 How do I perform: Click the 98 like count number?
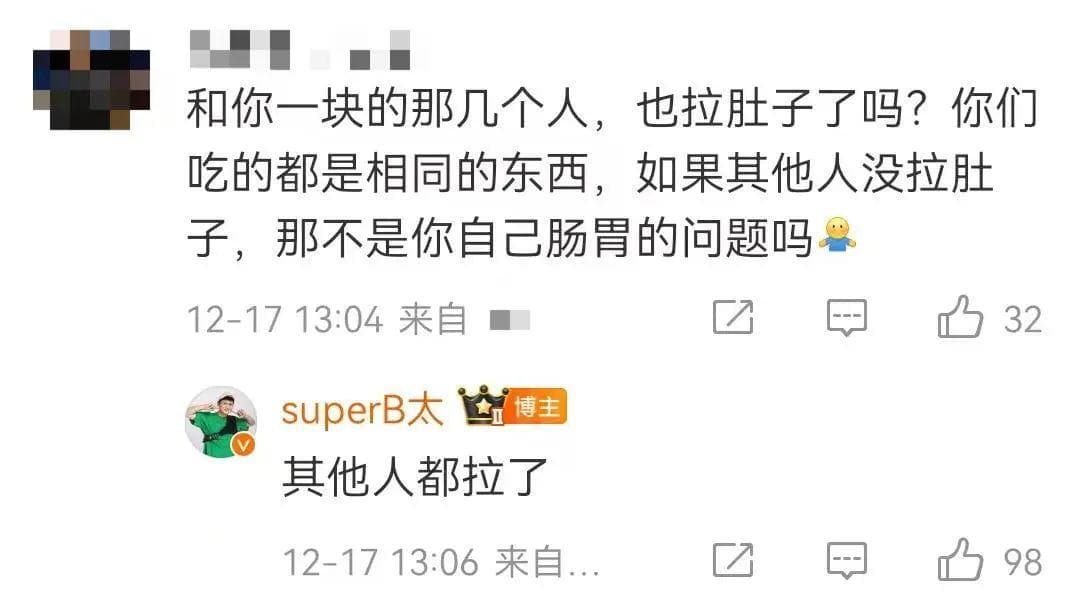1022,563
